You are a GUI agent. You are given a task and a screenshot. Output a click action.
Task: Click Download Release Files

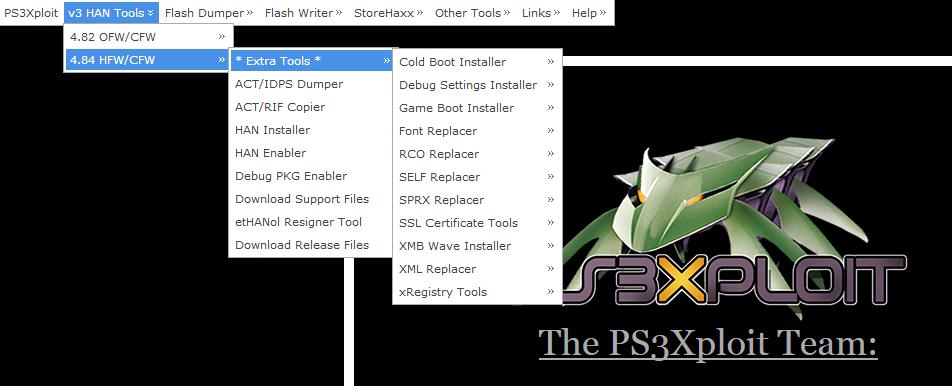point(311,245)
